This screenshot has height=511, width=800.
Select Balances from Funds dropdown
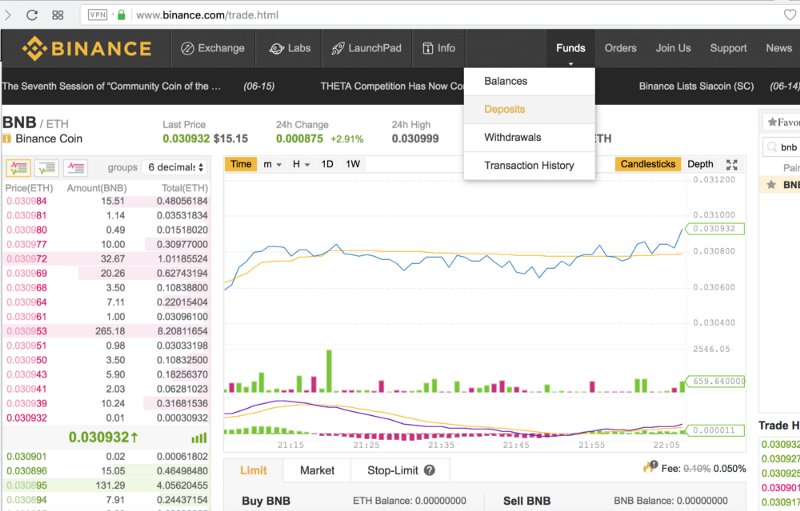tap(529, 81)
